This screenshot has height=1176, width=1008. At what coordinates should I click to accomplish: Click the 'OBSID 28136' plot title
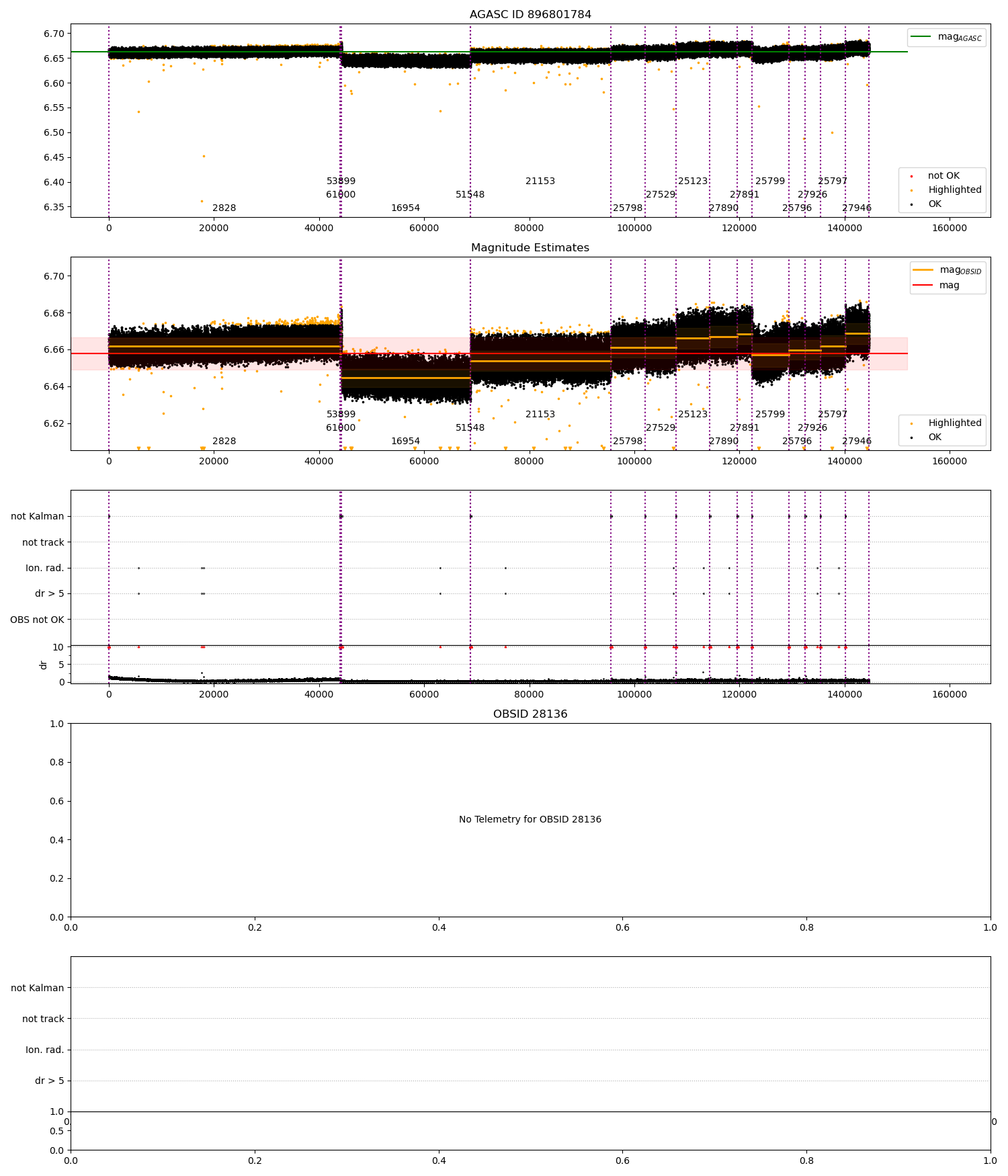click(530, 714)
